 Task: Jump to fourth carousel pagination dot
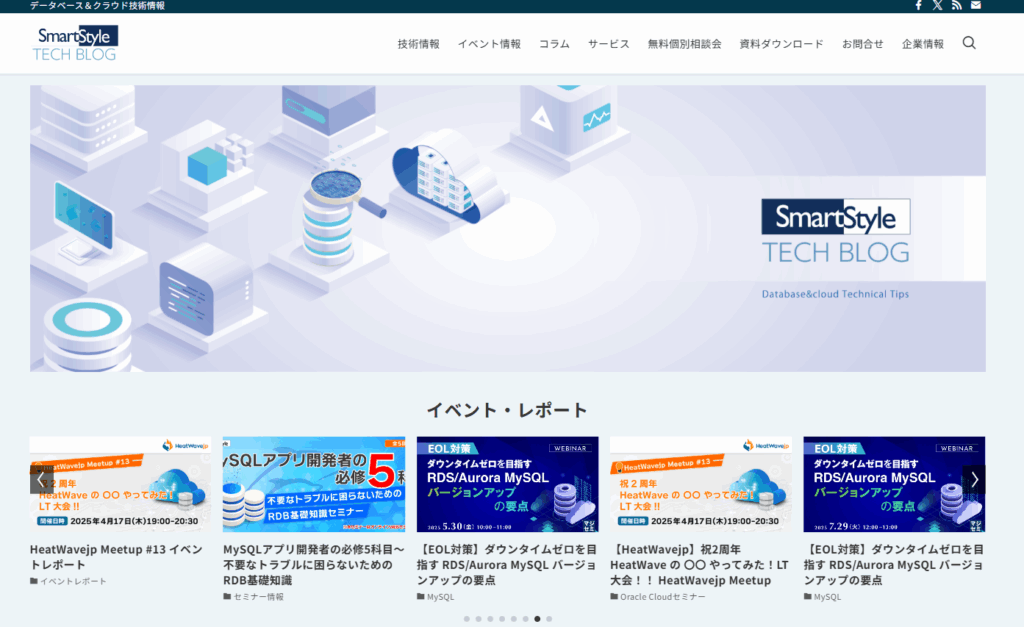point(502,619)
